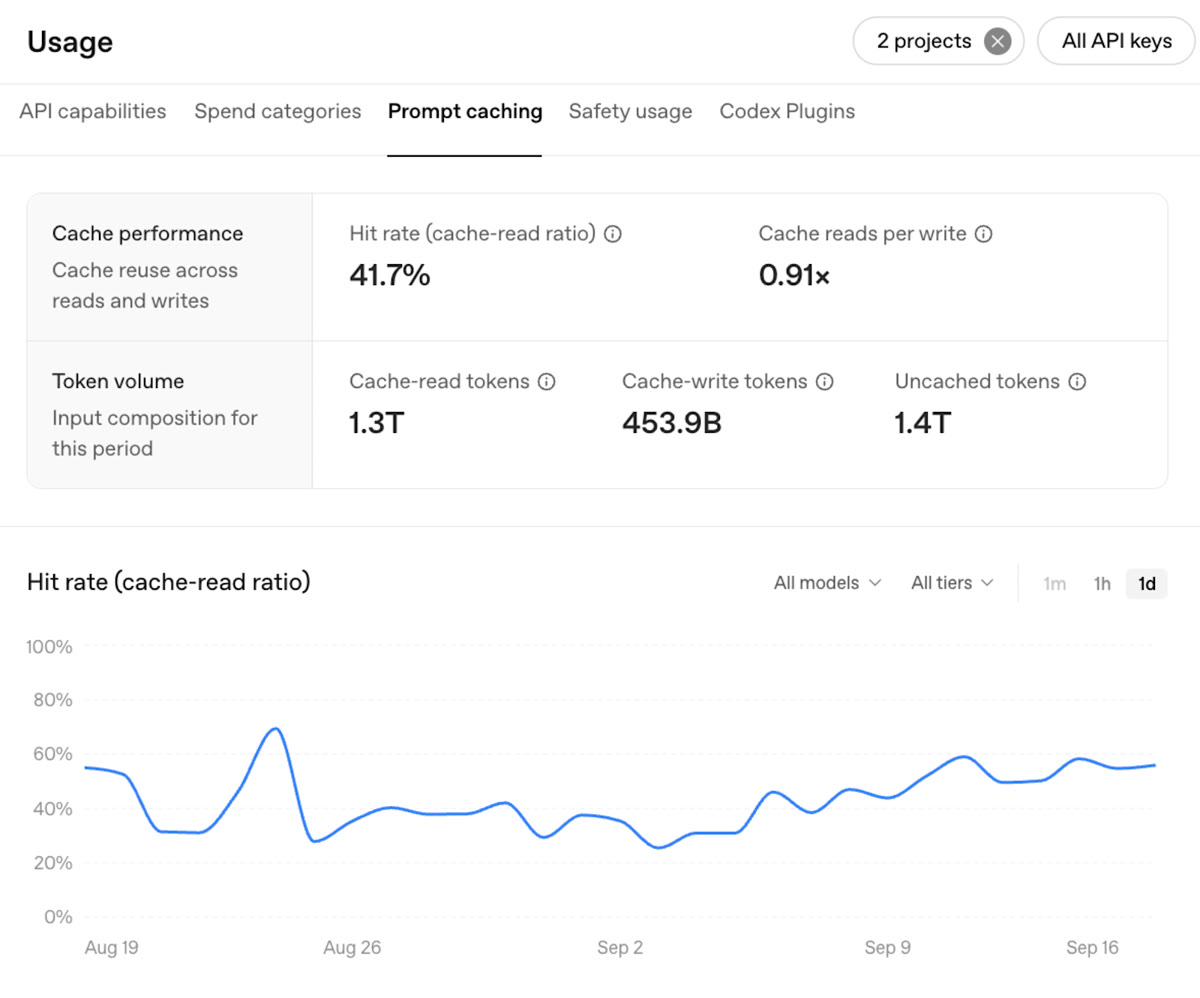Expand the All models dropdown
This screenshot has height=998, width=1200.
pos(828,583)
